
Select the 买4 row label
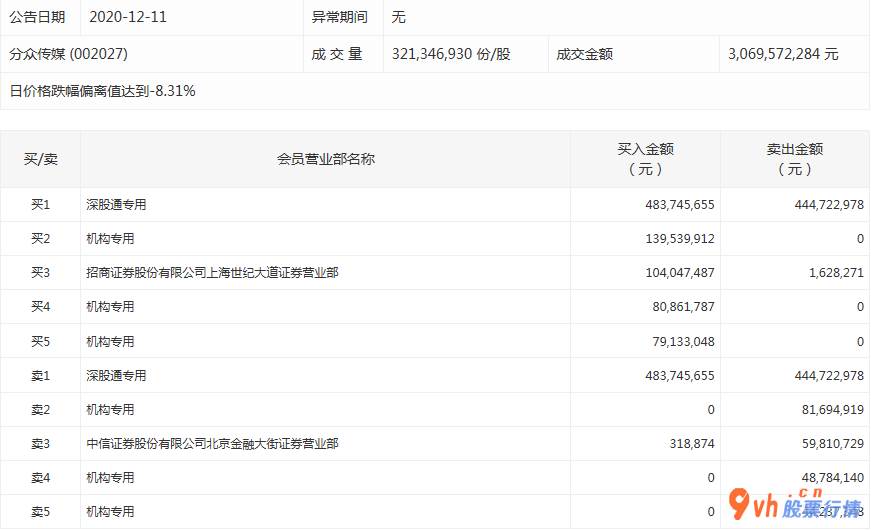41,307
